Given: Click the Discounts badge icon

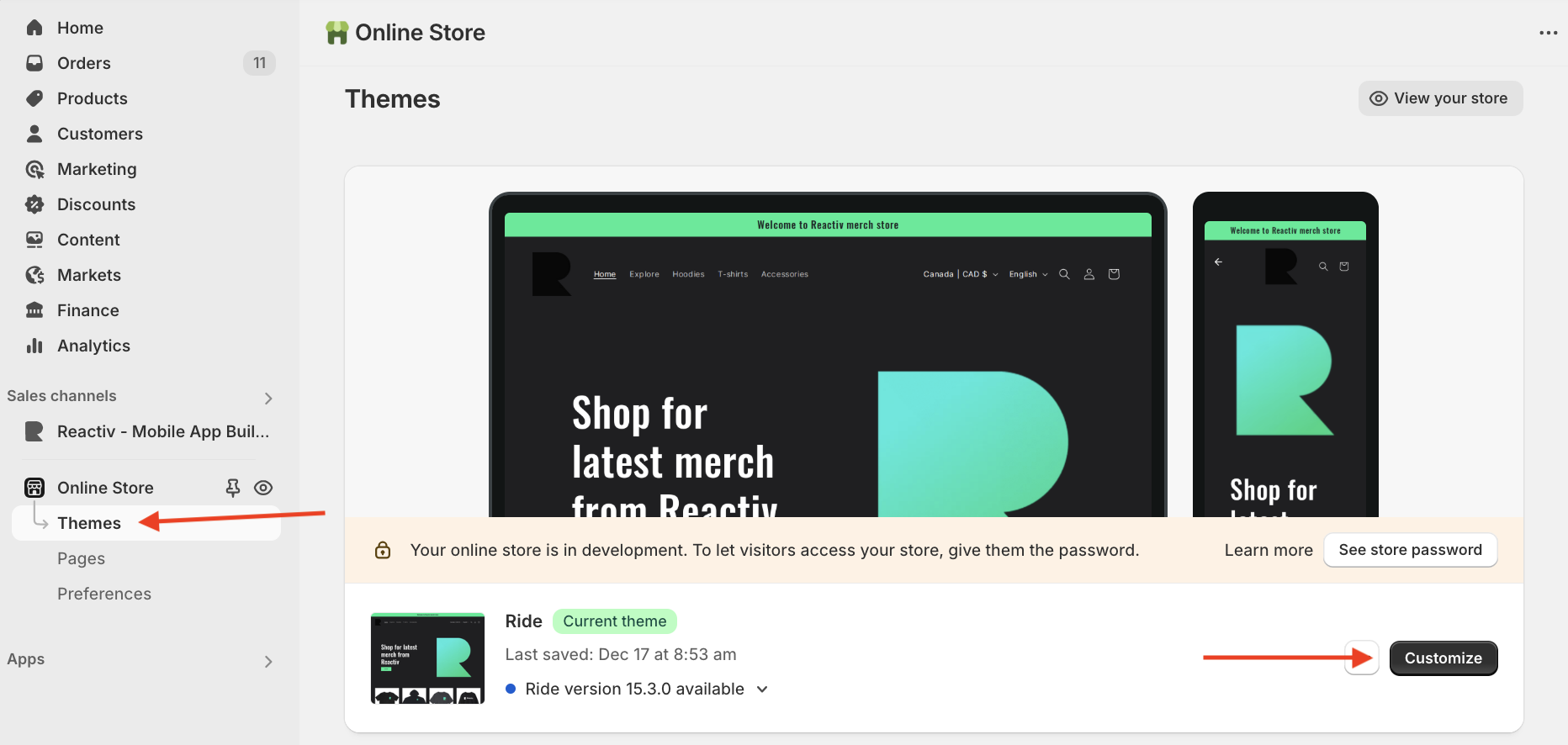Looking at the screenshot, I should point(34,204).
